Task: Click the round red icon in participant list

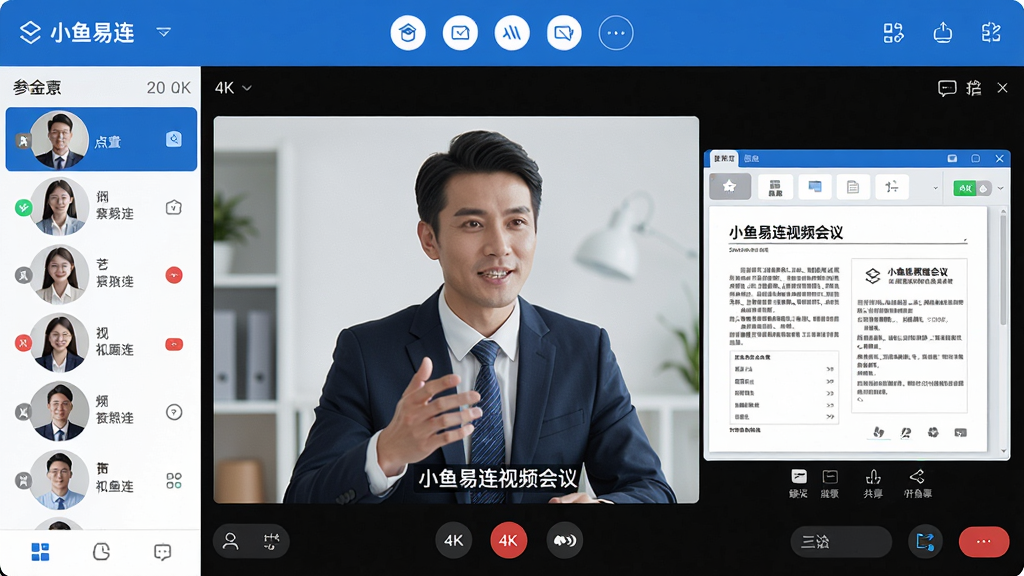Action: click(x=174, y=275)
